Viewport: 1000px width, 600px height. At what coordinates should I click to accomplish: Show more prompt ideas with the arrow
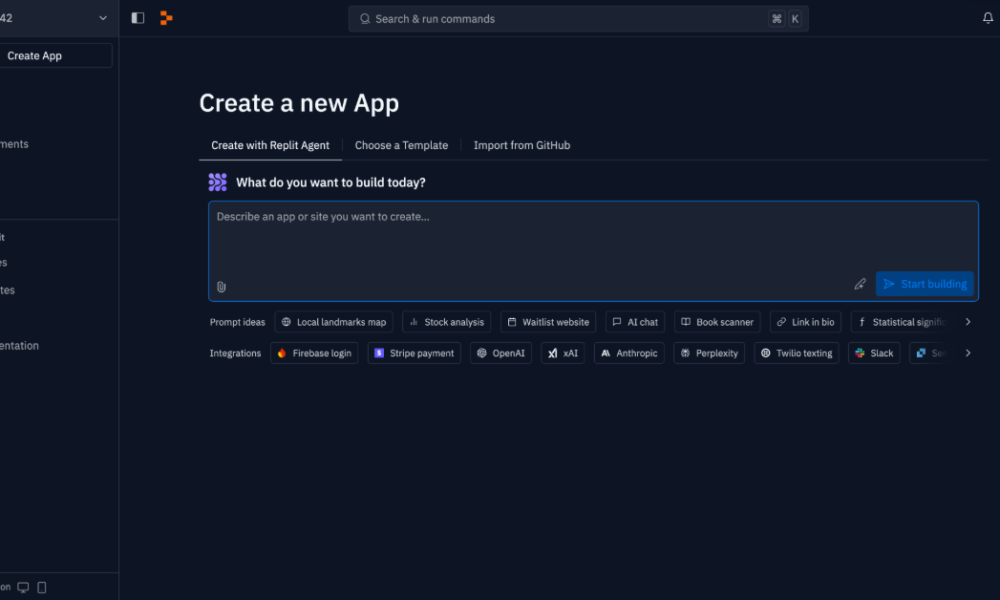coord(967,322)
